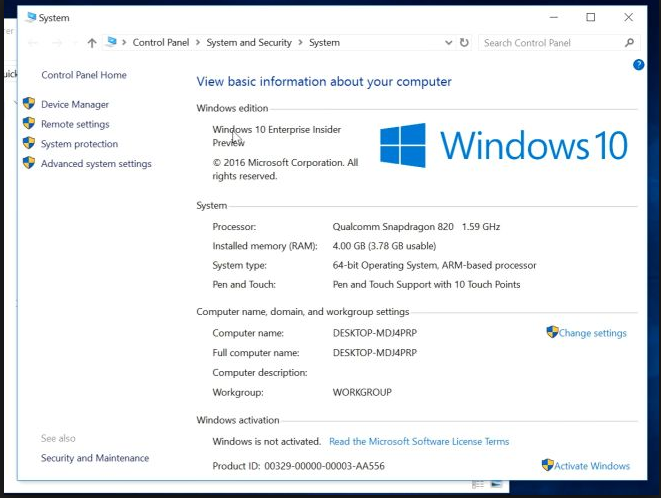661x498 pixels.
Task: Click the Windows 10 logo image
Action: click(x=504, y=145)
